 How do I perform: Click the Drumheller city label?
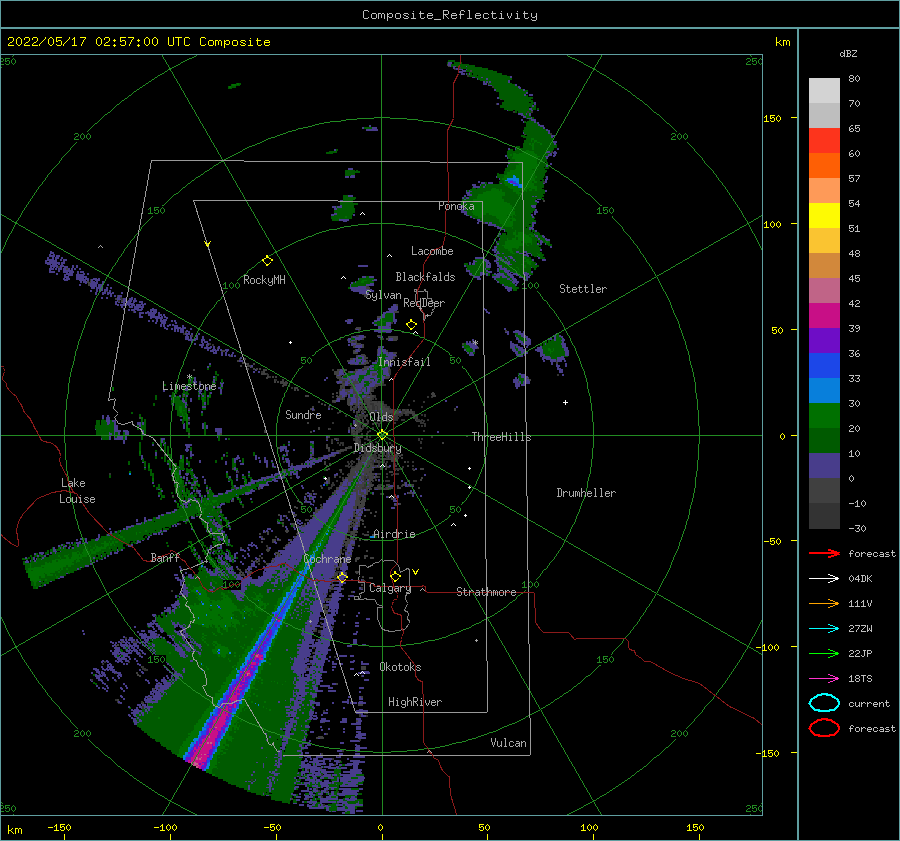[586, 493]
